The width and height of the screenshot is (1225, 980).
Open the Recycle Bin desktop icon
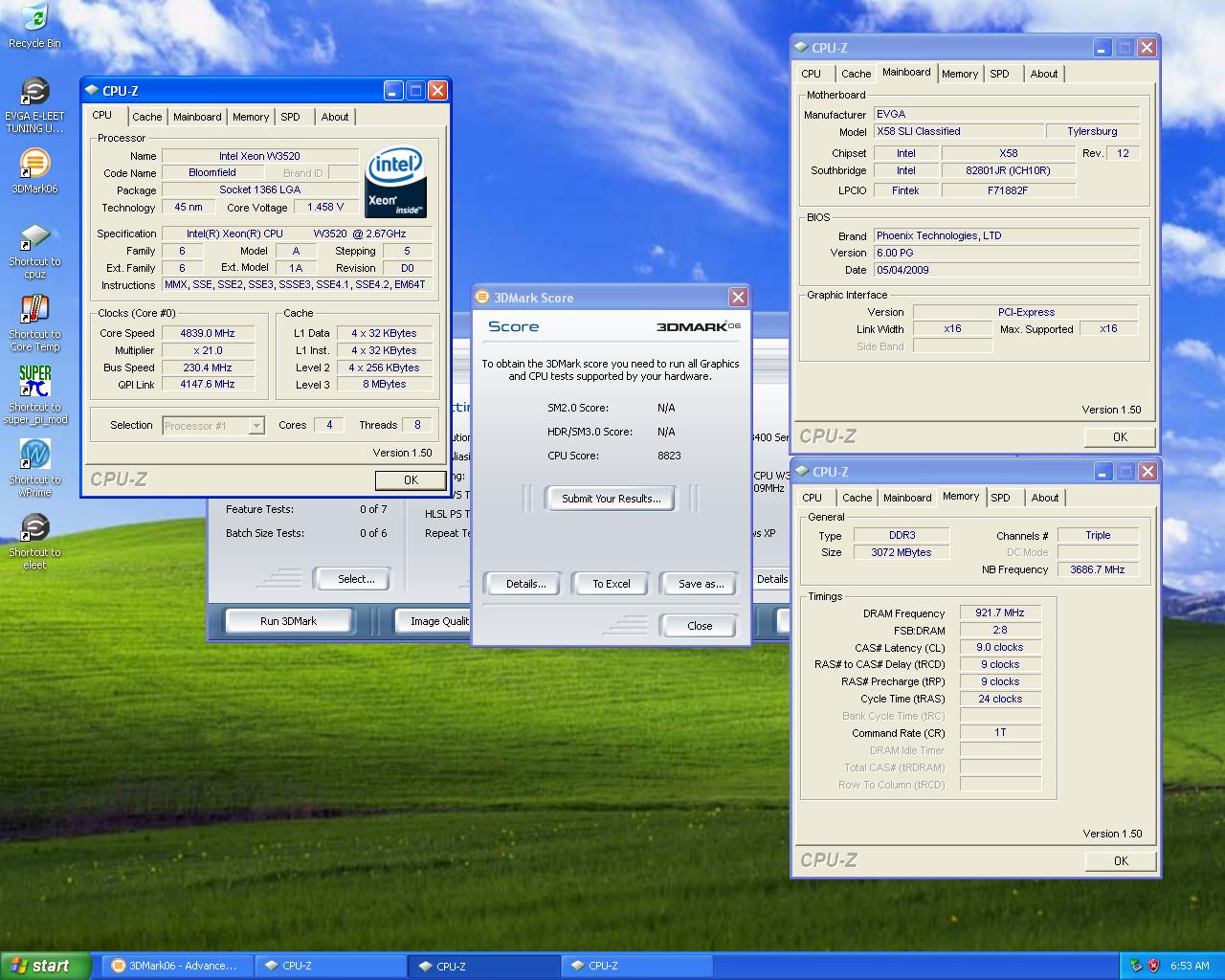pos(34,26)
